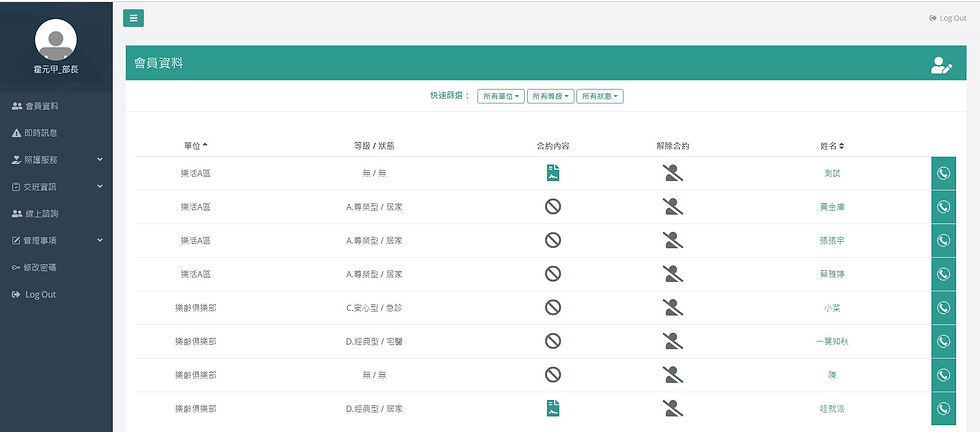Open member profile link 陳
980x432 pixels.
832,374
